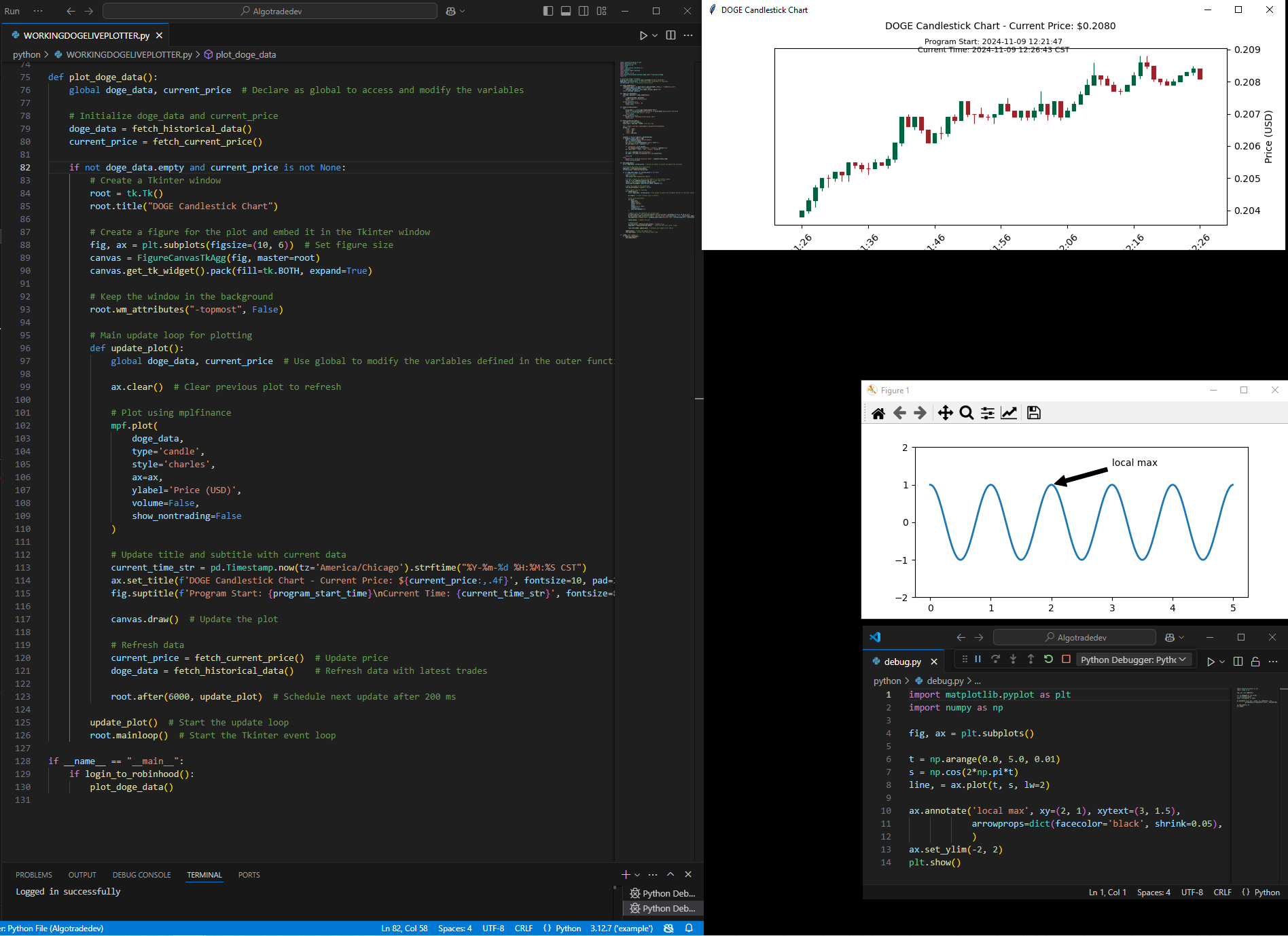Click the 3.12.7 ('example') interpreter selector
This screenshot has width=1288, height=936.
click(621, 929)
